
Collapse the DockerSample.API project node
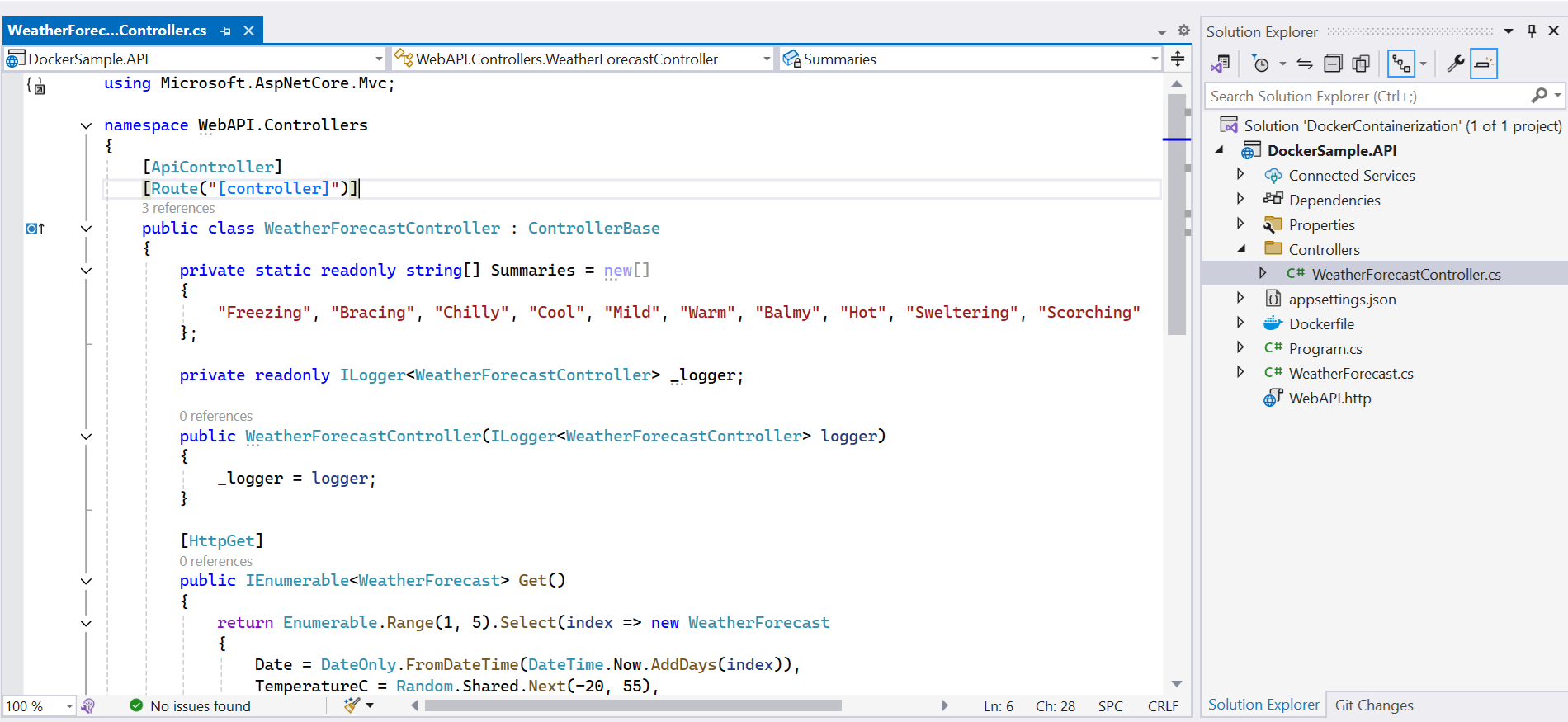(x=1219, y=150)
